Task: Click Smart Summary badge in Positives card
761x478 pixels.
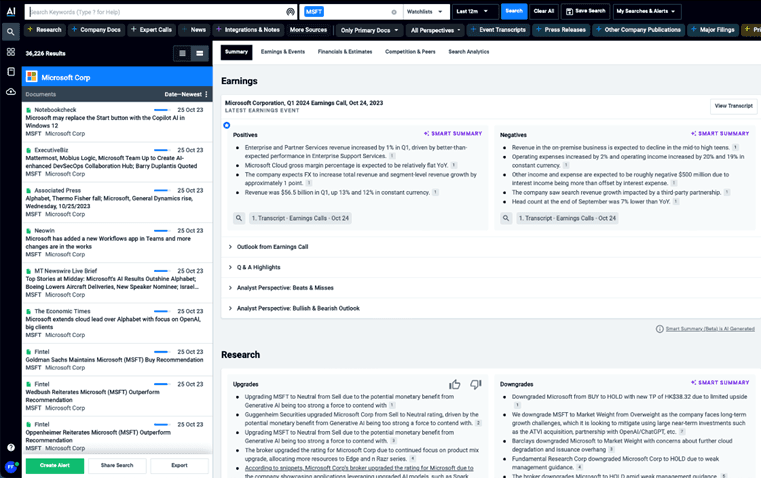Action: click(453, 133)
